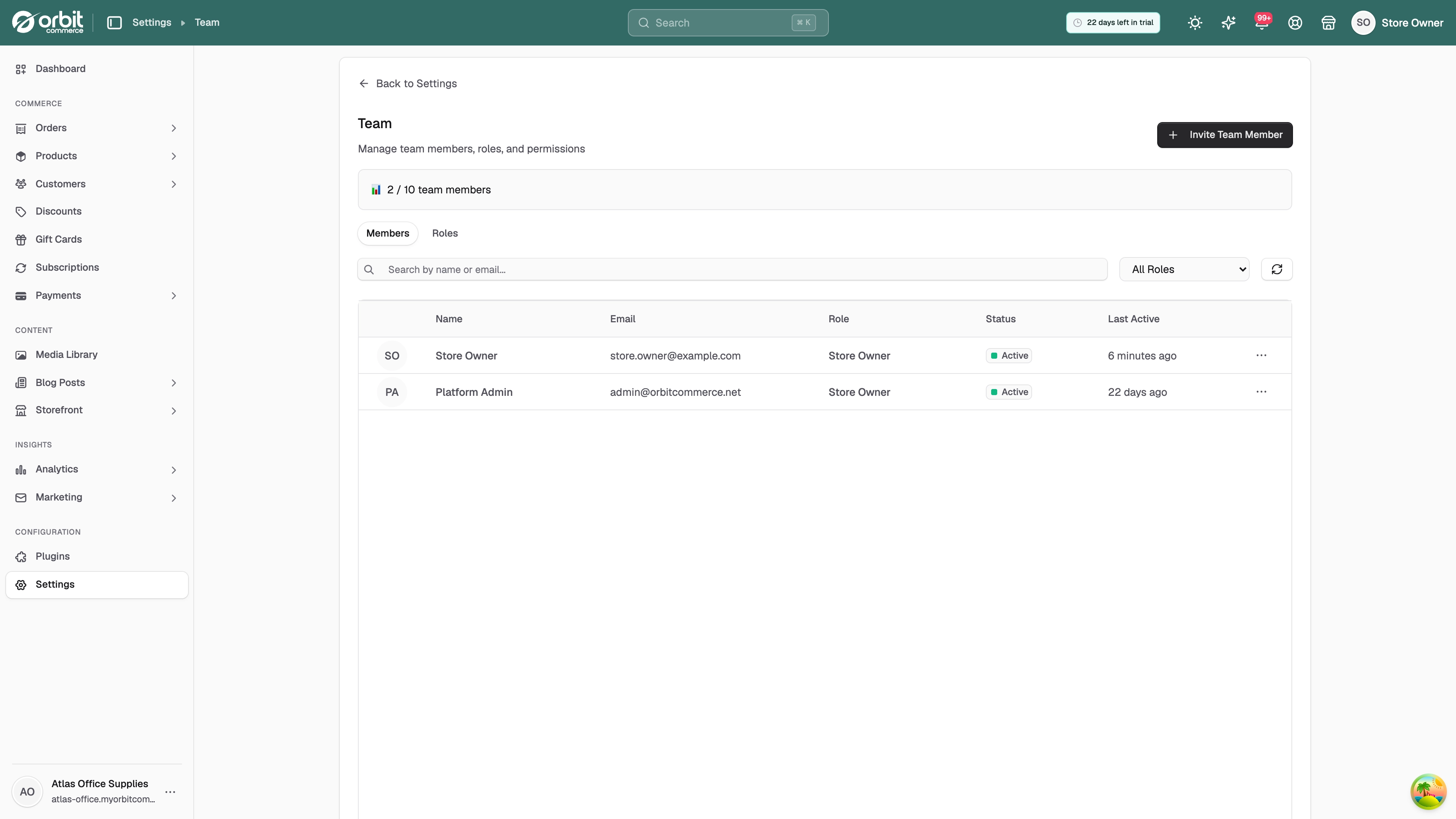Open the storefront shop icon in header
Viewport: 1456px width, 819px height.
tap(1328, 23)
